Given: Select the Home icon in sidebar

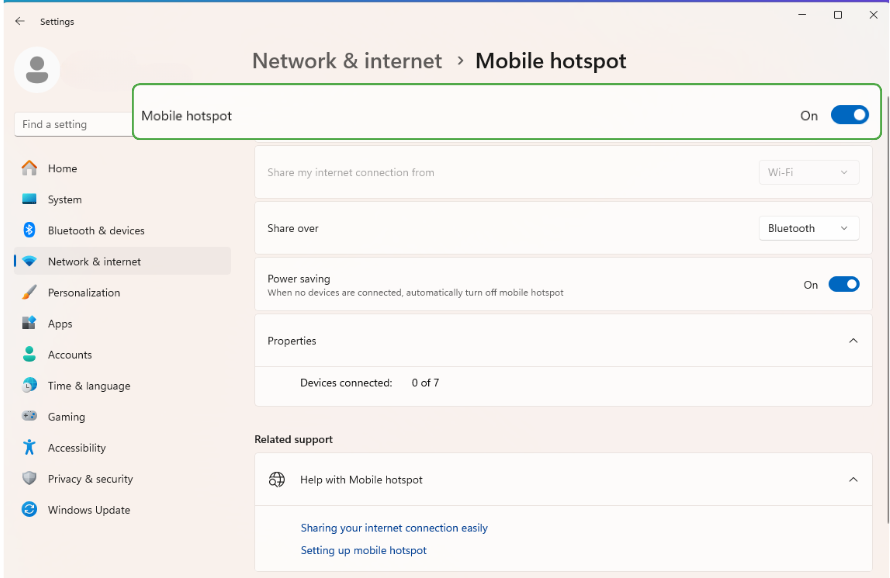Looking at the screenshot, I should point(28,168).
